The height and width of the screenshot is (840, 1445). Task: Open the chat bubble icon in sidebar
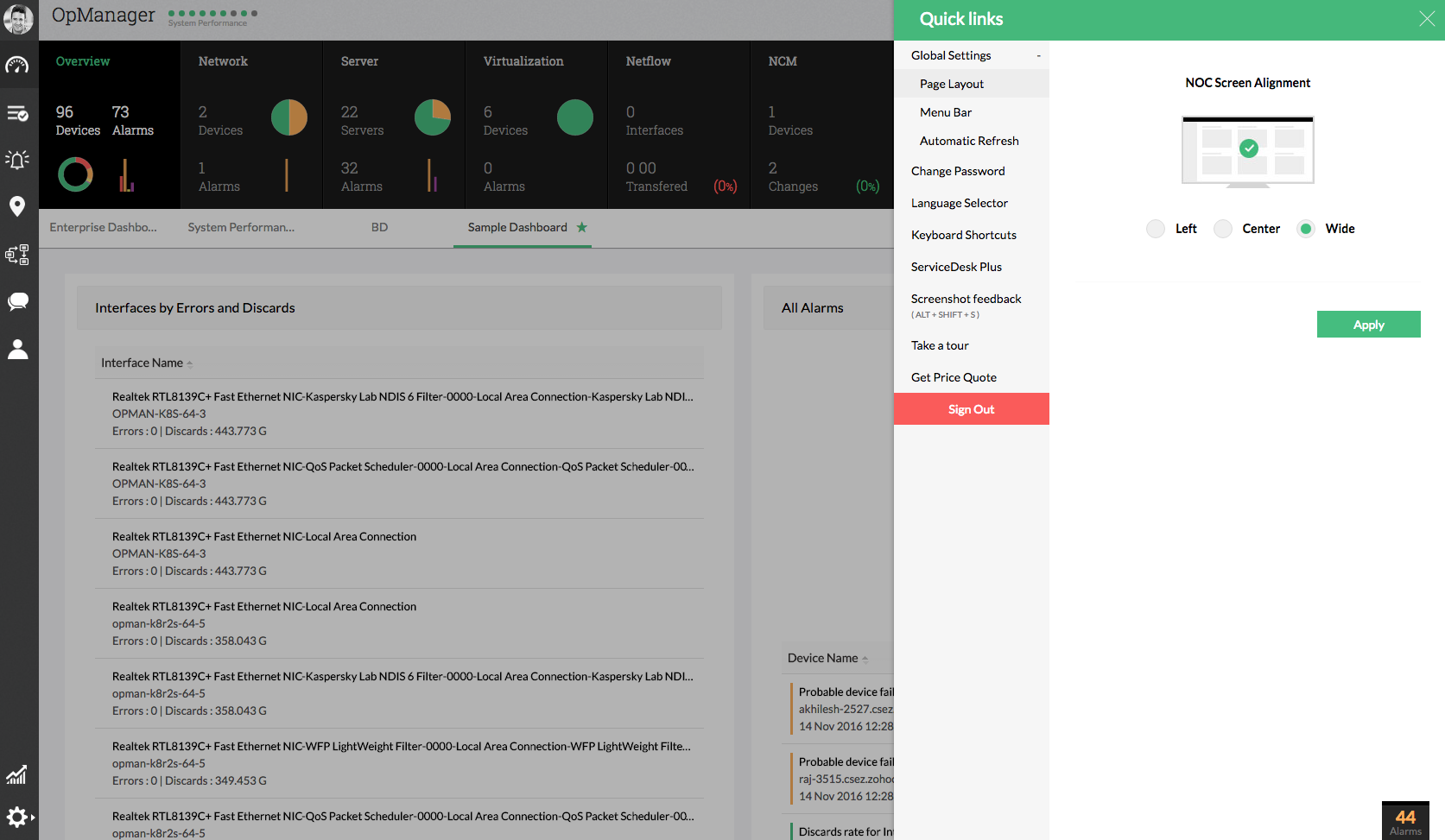(17, 301)
